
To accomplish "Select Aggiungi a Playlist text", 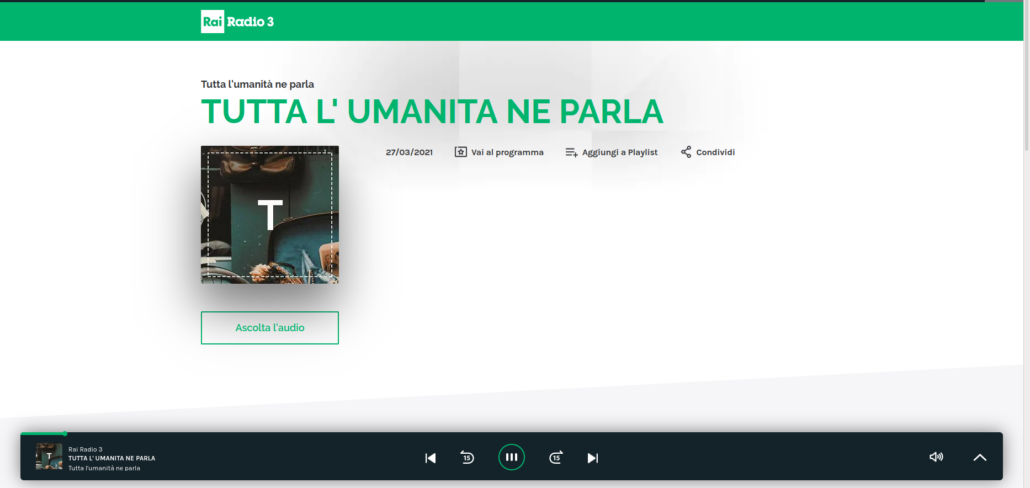I will pos(619,152).
